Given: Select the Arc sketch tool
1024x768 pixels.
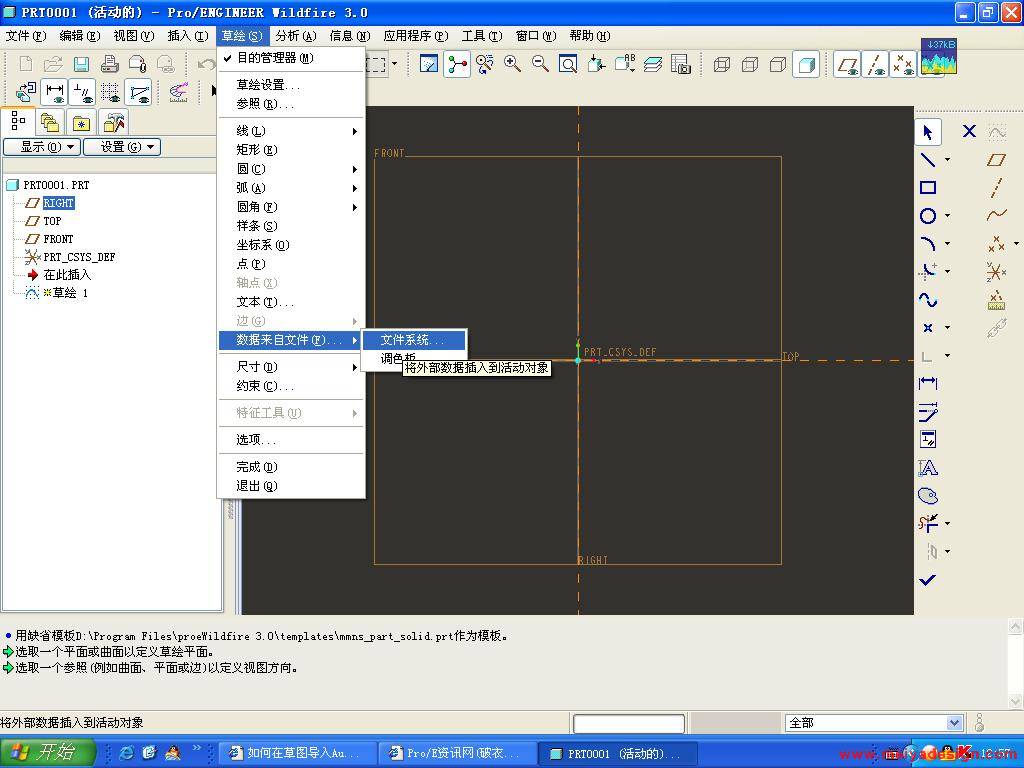Looking at the screenshot, I should 928,244.
